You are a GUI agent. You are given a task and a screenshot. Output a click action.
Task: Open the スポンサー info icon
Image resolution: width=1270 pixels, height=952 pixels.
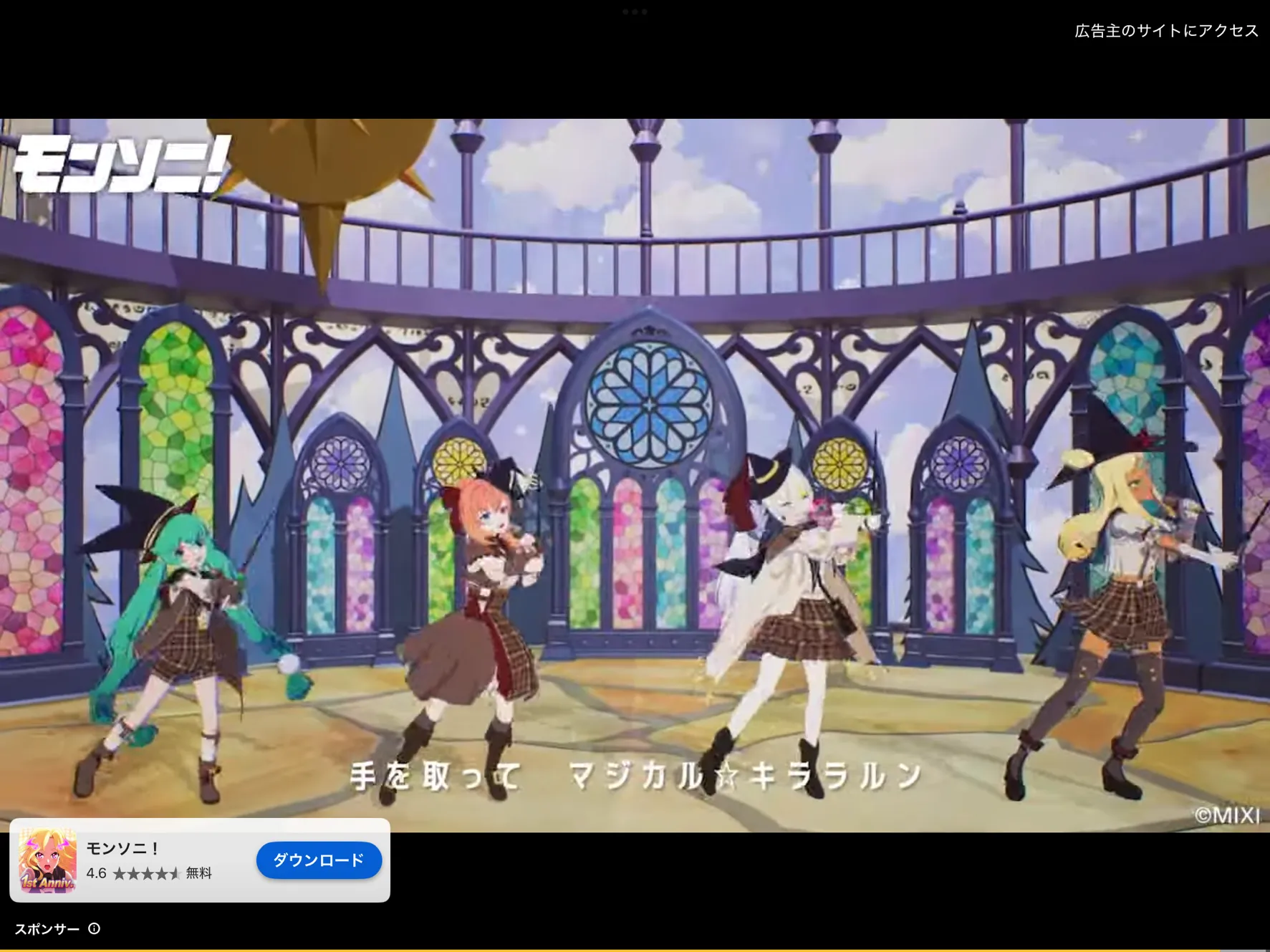click(x=94, y=928)
